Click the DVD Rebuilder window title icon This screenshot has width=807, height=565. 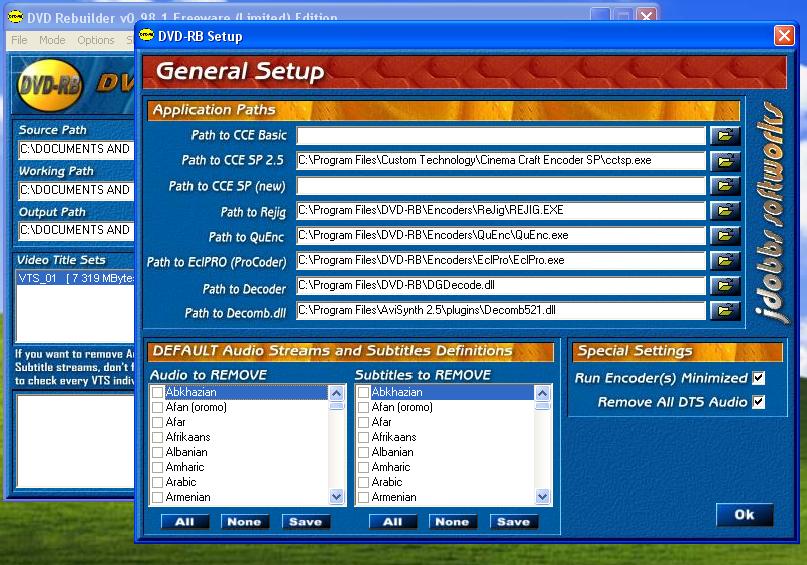point(15,17)
